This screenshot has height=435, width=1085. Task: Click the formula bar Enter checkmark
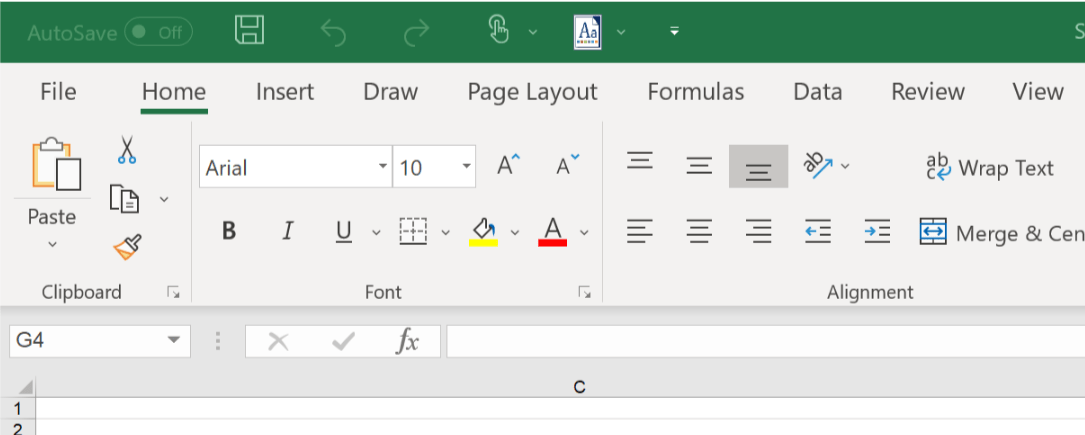tap(343, 341)
